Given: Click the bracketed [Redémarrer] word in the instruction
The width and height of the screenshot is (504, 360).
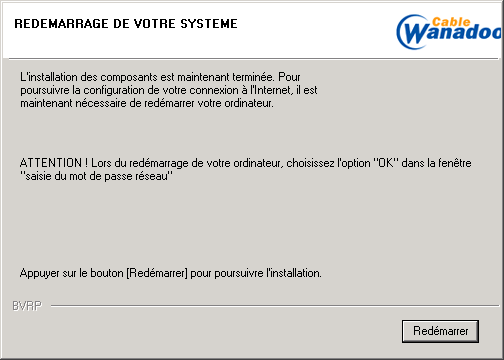Looking at the screenshot, I should click(x=157, y=273).
